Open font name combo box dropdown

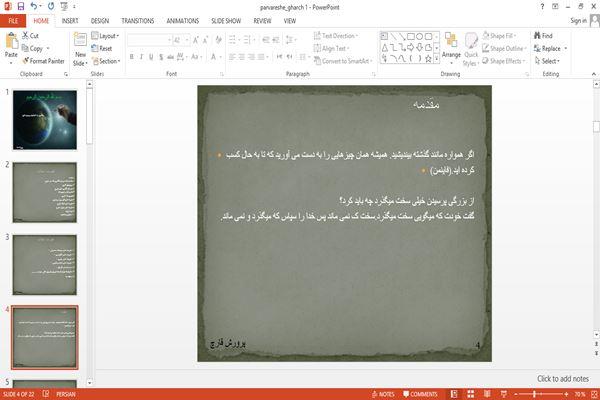tap(169, 40)
